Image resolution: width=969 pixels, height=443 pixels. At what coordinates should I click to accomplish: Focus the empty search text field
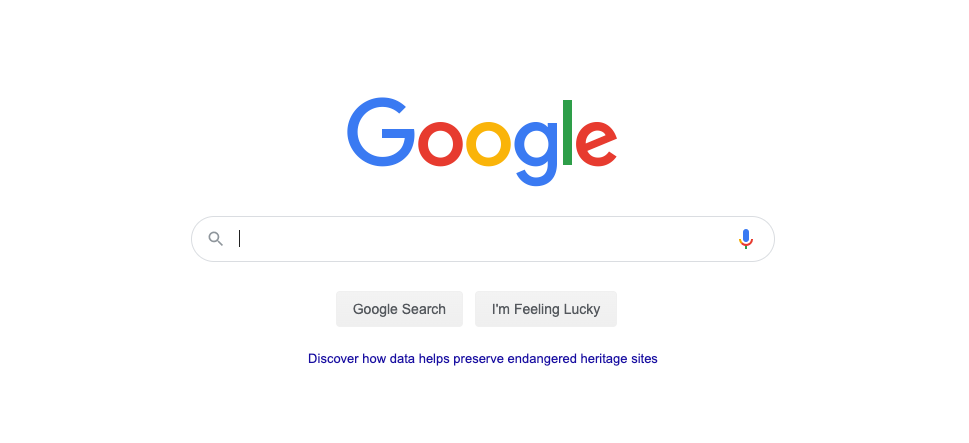click(482, 238)
